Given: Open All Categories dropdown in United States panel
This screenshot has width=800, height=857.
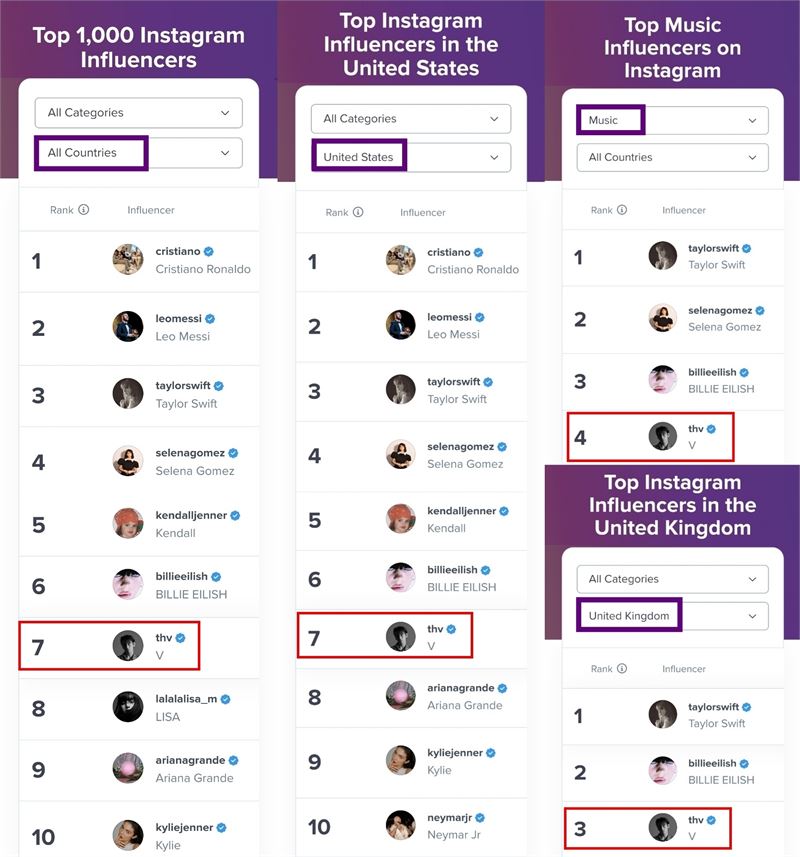Looking at the screenshot, I should coord(411,119).
